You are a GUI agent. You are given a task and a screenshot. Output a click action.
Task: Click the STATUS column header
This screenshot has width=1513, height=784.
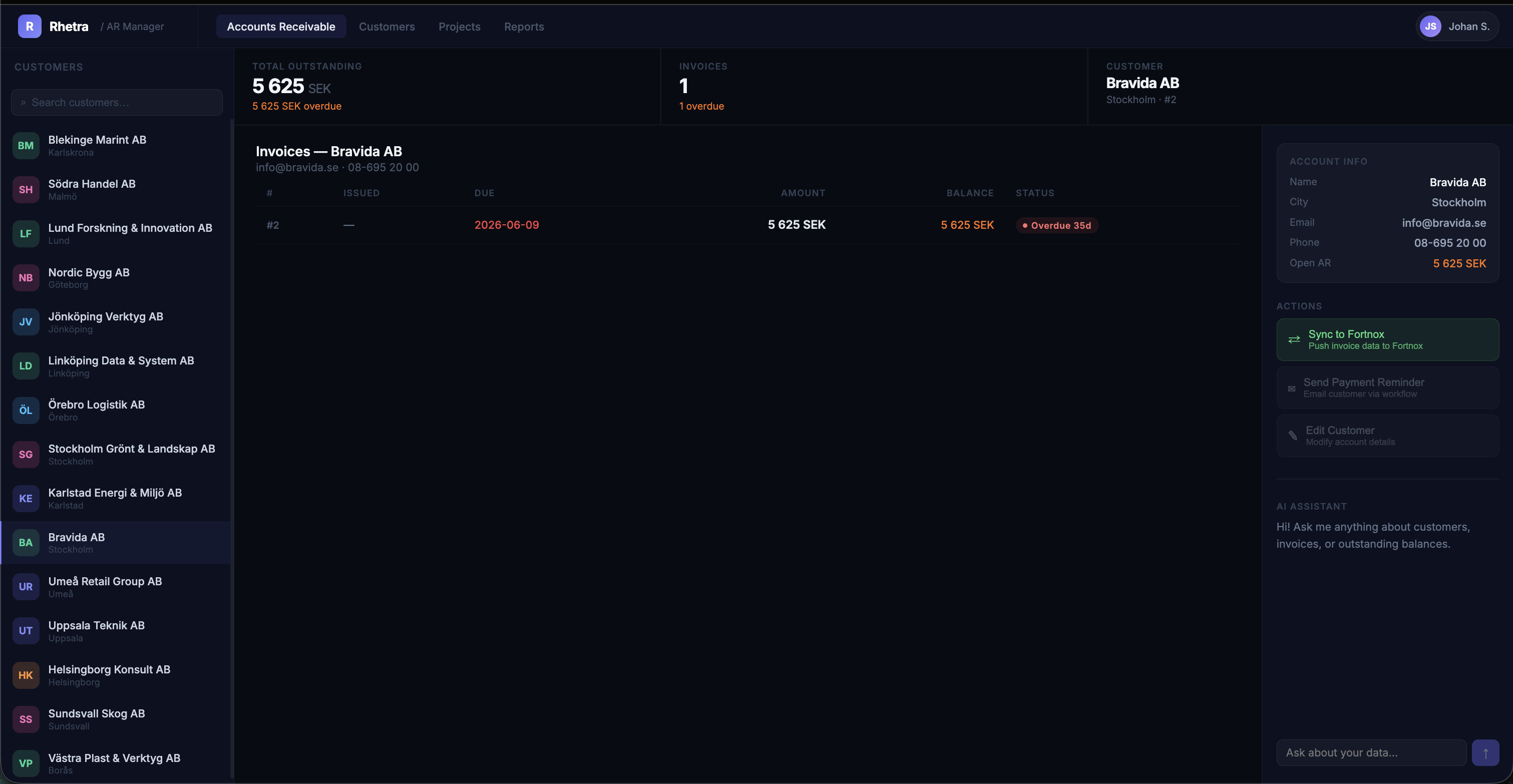1035,193
